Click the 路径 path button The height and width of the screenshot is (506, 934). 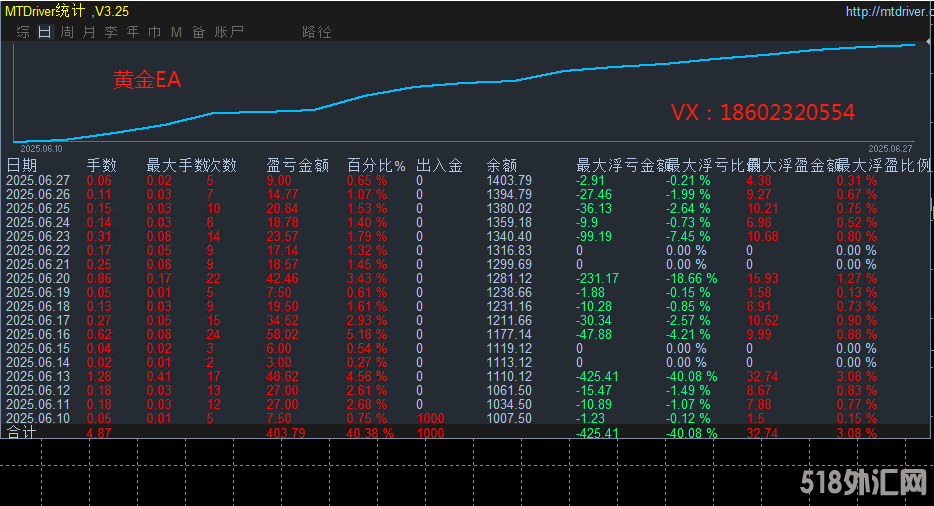pyautogui.click(x=317, y=32)
